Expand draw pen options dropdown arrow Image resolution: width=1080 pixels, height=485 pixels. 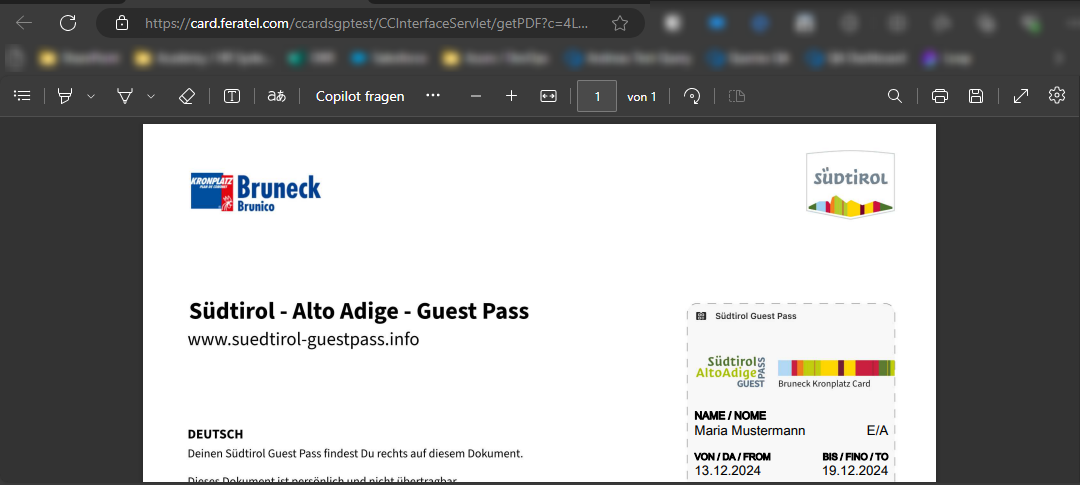[151, 96]
